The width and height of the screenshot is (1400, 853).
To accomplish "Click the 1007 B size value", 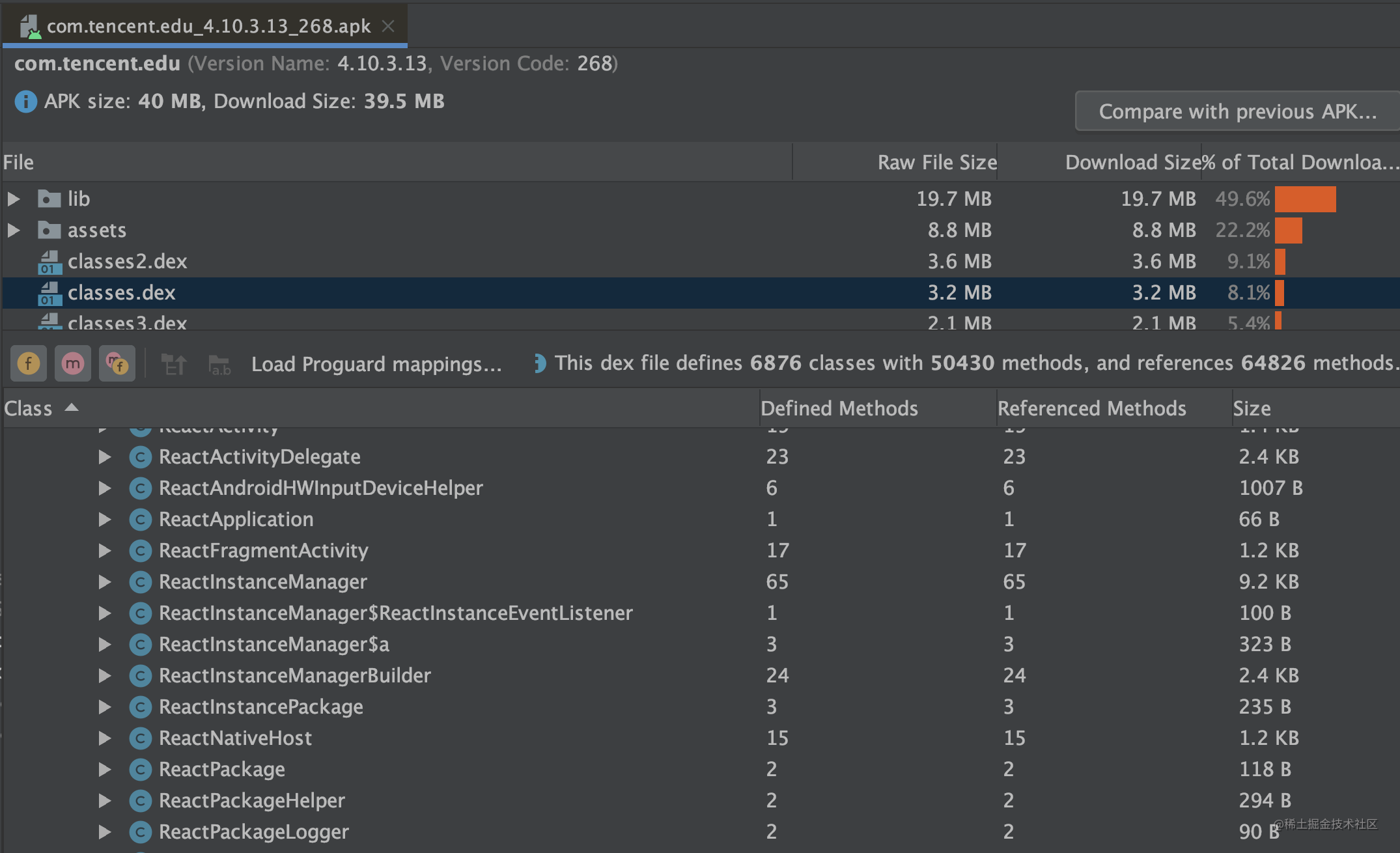I will pyautogui.click(x=1270, y=488).
